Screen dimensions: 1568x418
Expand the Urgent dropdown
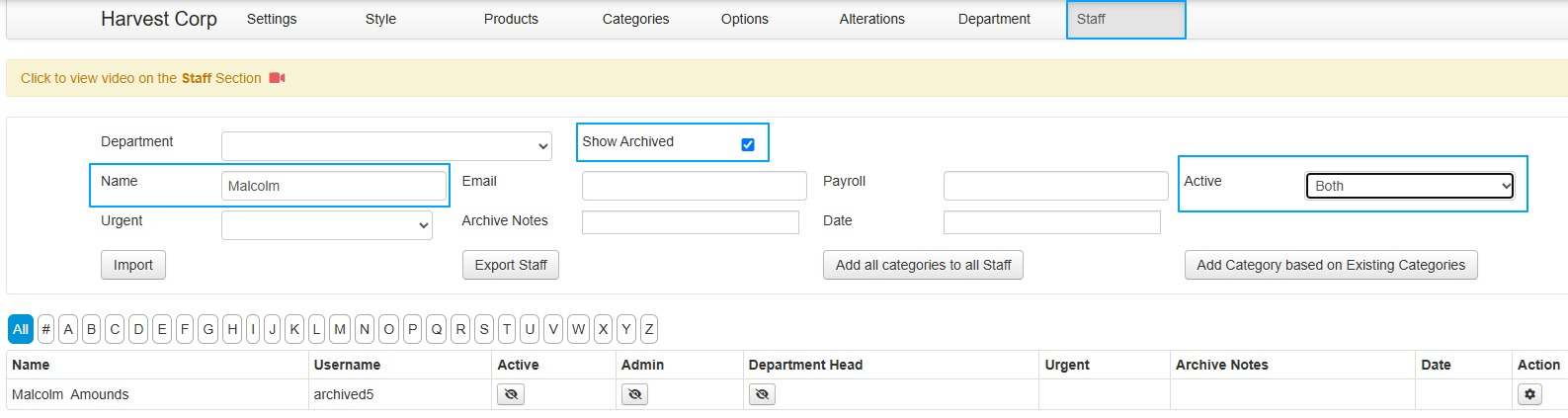[x=326, y=225]
